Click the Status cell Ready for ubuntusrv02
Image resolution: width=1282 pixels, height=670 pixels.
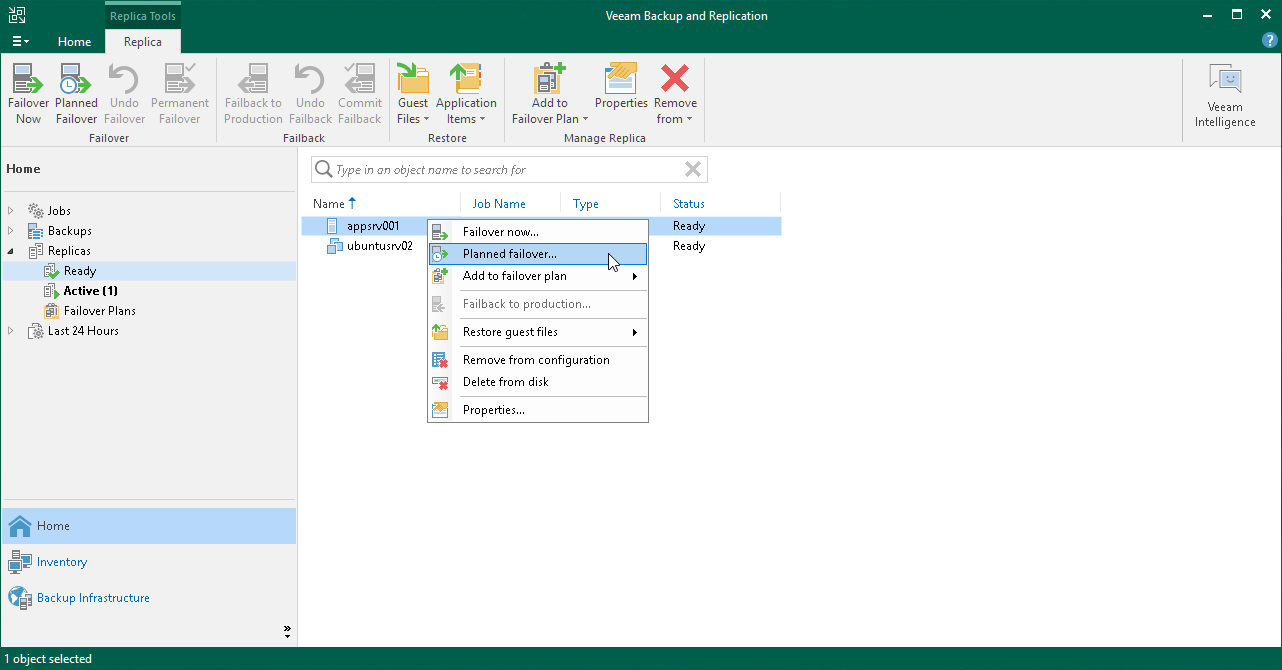(x=689, y=246)
